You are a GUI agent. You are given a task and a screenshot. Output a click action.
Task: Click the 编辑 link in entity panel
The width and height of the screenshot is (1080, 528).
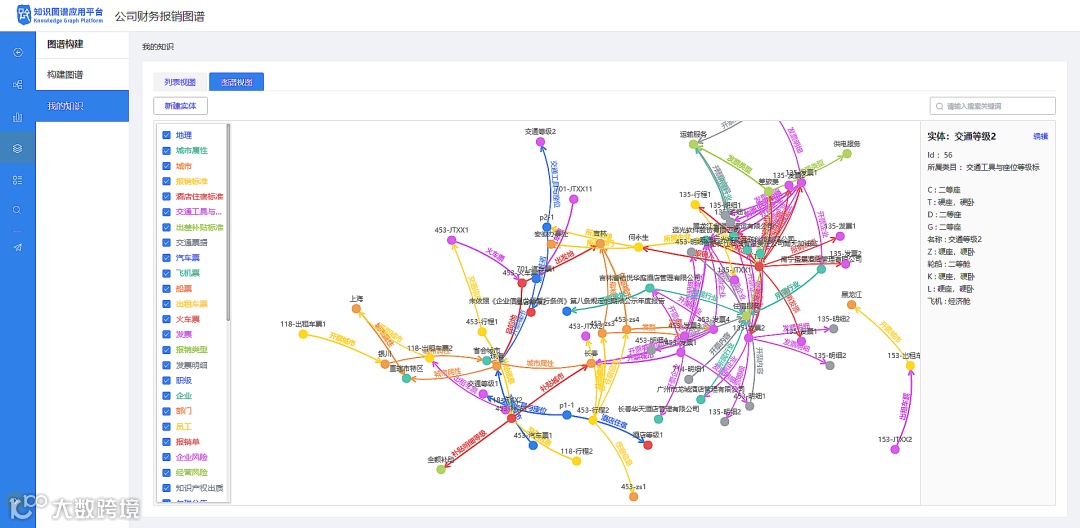click(1040, 136)
